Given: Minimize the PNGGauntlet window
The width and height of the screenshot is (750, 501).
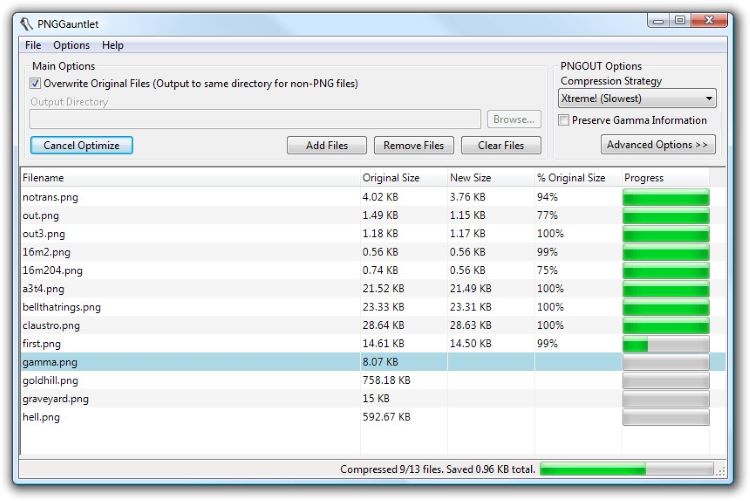Looking at the screenshot, I should coord(659,21).
